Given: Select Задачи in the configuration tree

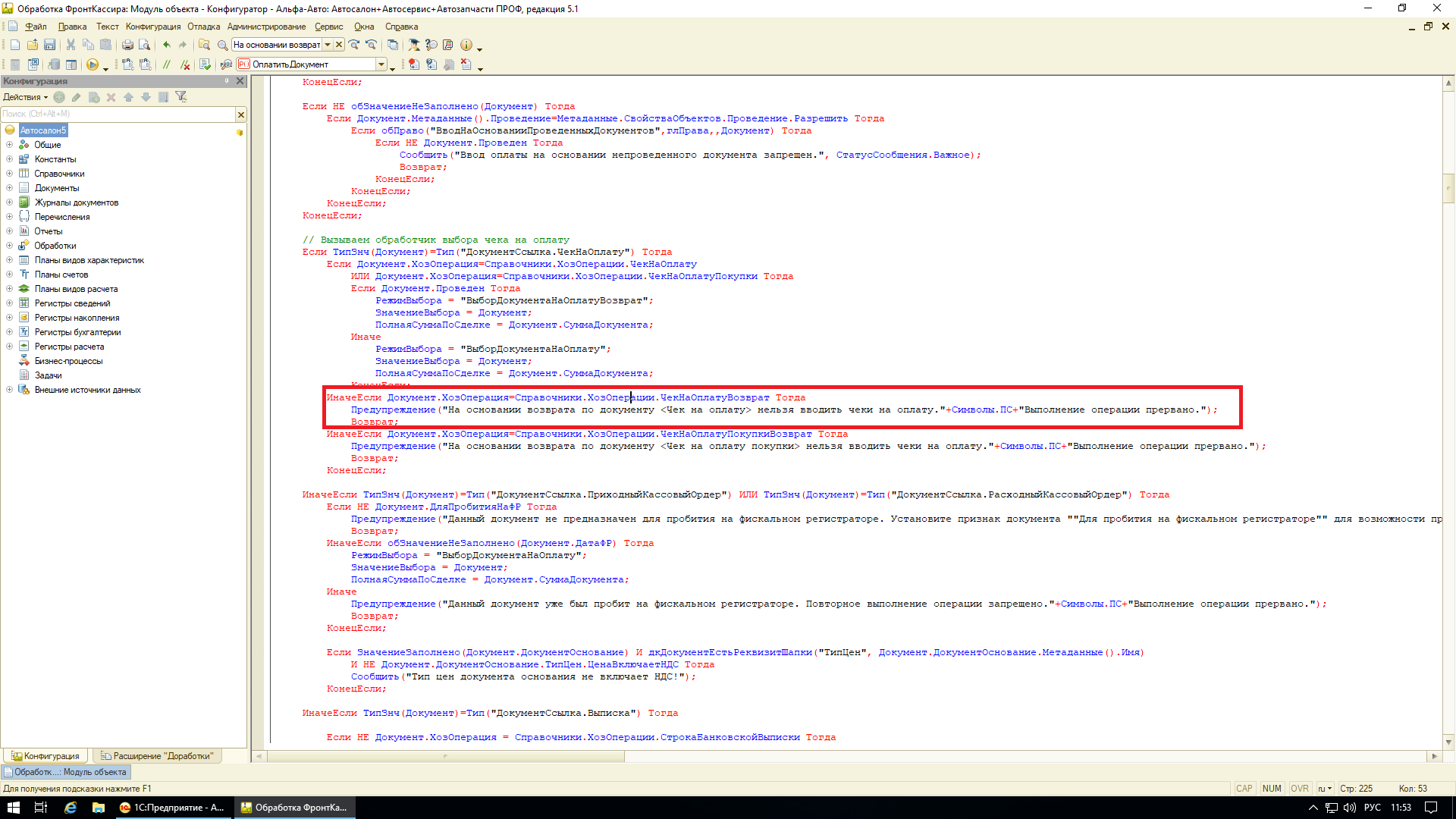Looking at the screenshot, I should pos(48,375).
